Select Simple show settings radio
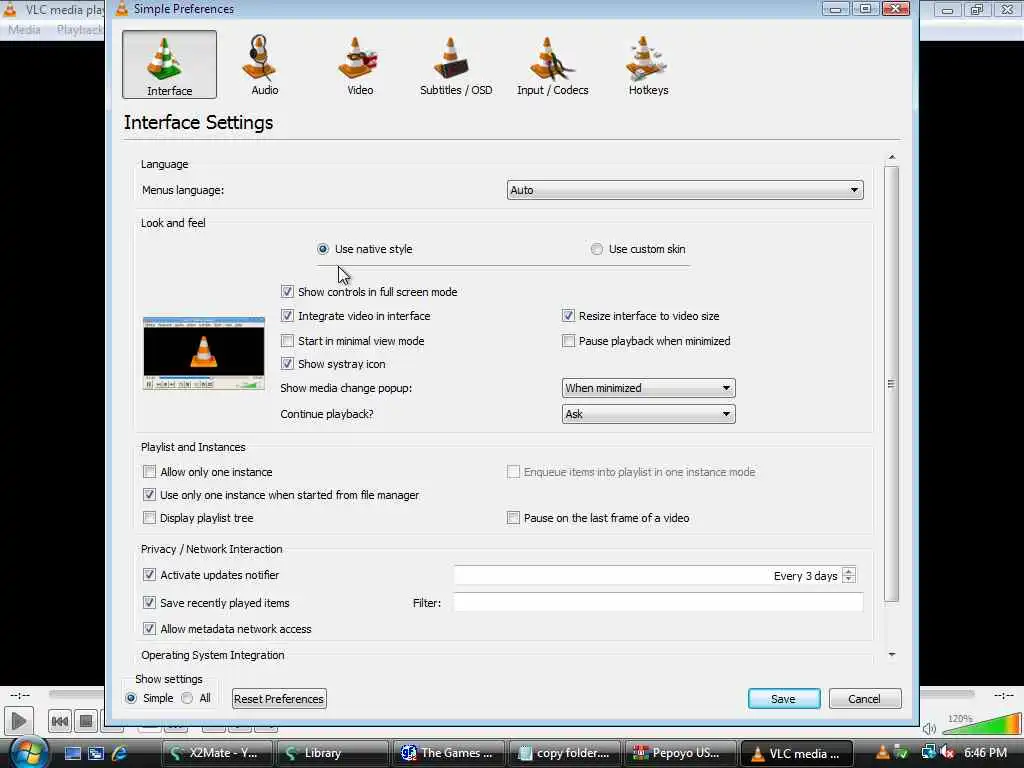1024x768 pixels. pyautogui.click(x=131, y=698)
